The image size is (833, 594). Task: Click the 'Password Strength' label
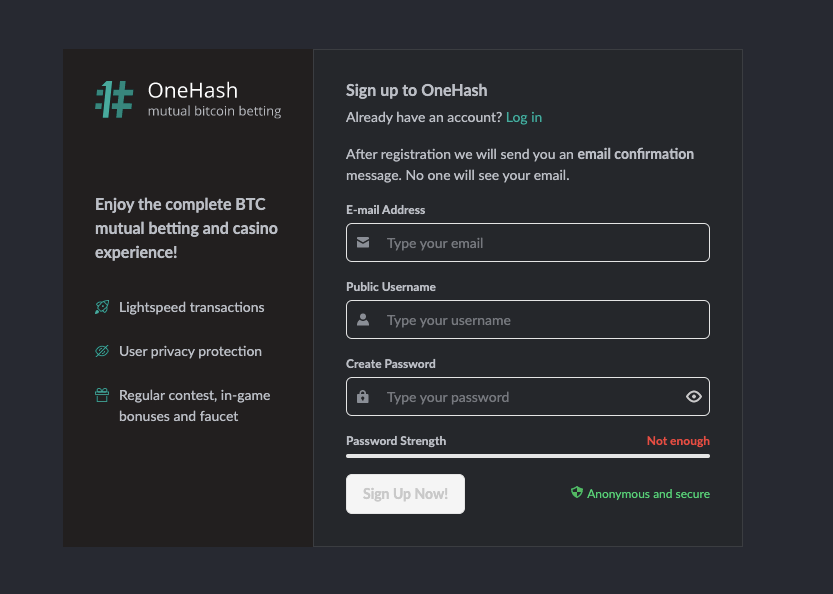pos(396,441)
